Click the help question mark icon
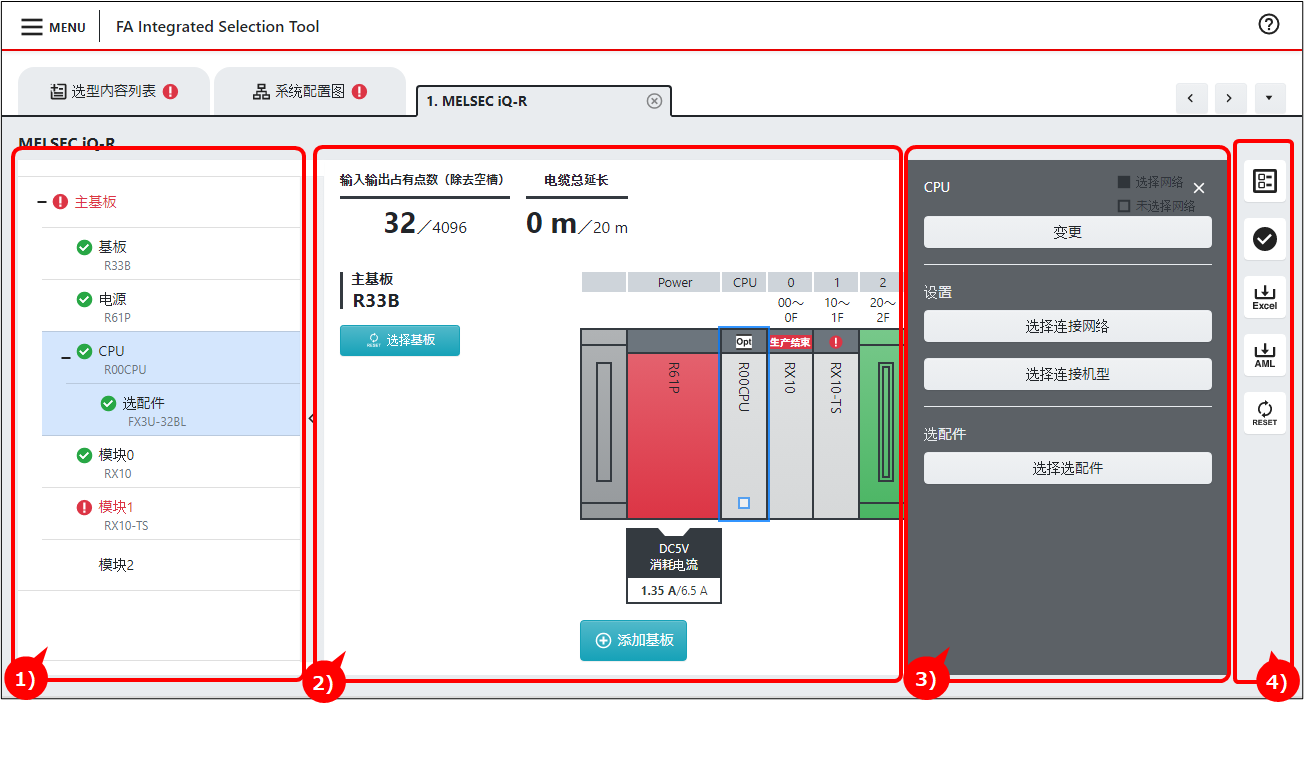 pos(1268,26)
